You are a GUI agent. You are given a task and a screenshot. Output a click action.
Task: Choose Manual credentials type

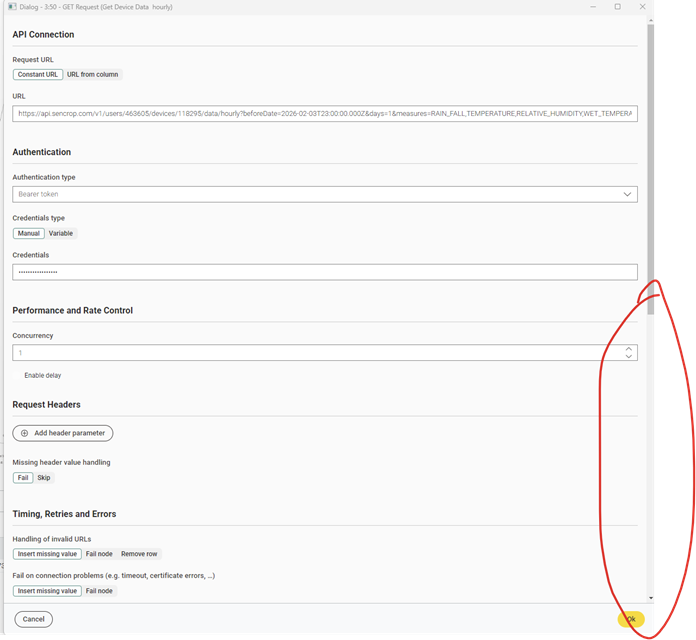[x=29, y=233]
